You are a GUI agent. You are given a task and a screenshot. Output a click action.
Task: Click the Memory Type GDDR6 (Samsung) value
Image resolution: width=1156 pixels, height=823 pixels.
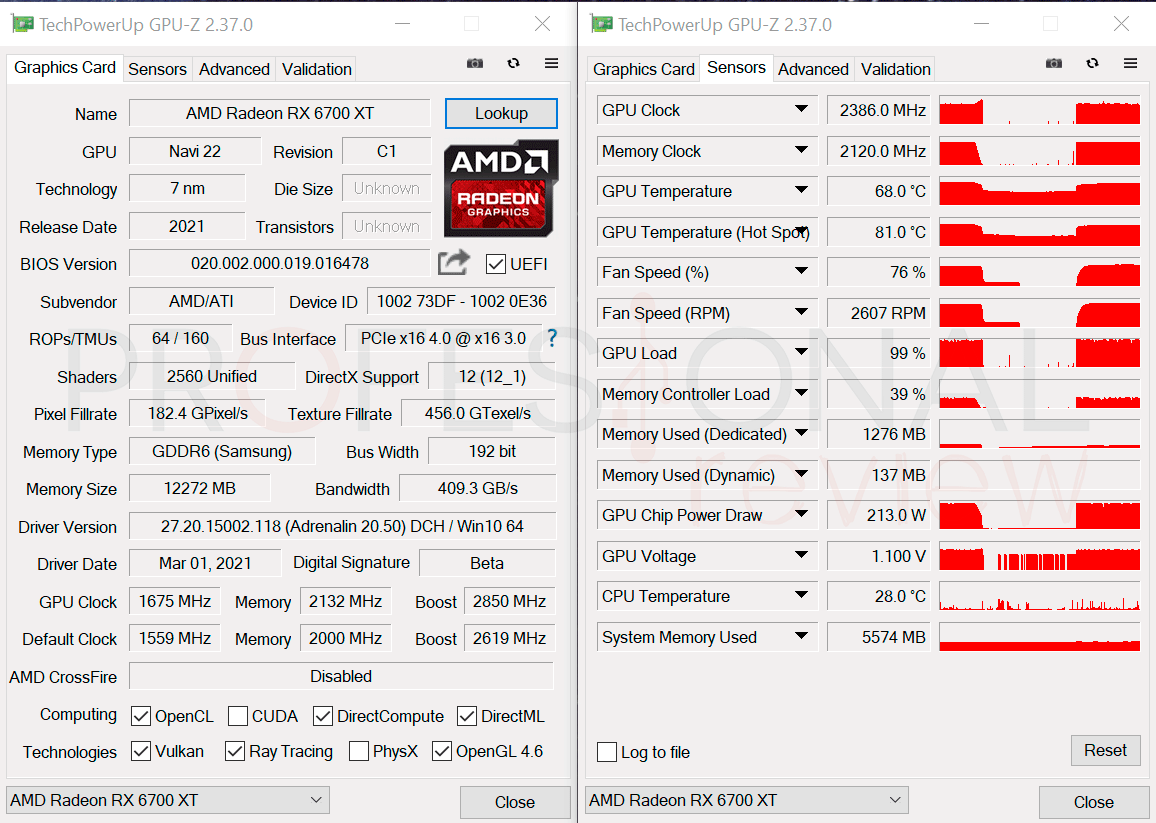(x=221, y=451)
